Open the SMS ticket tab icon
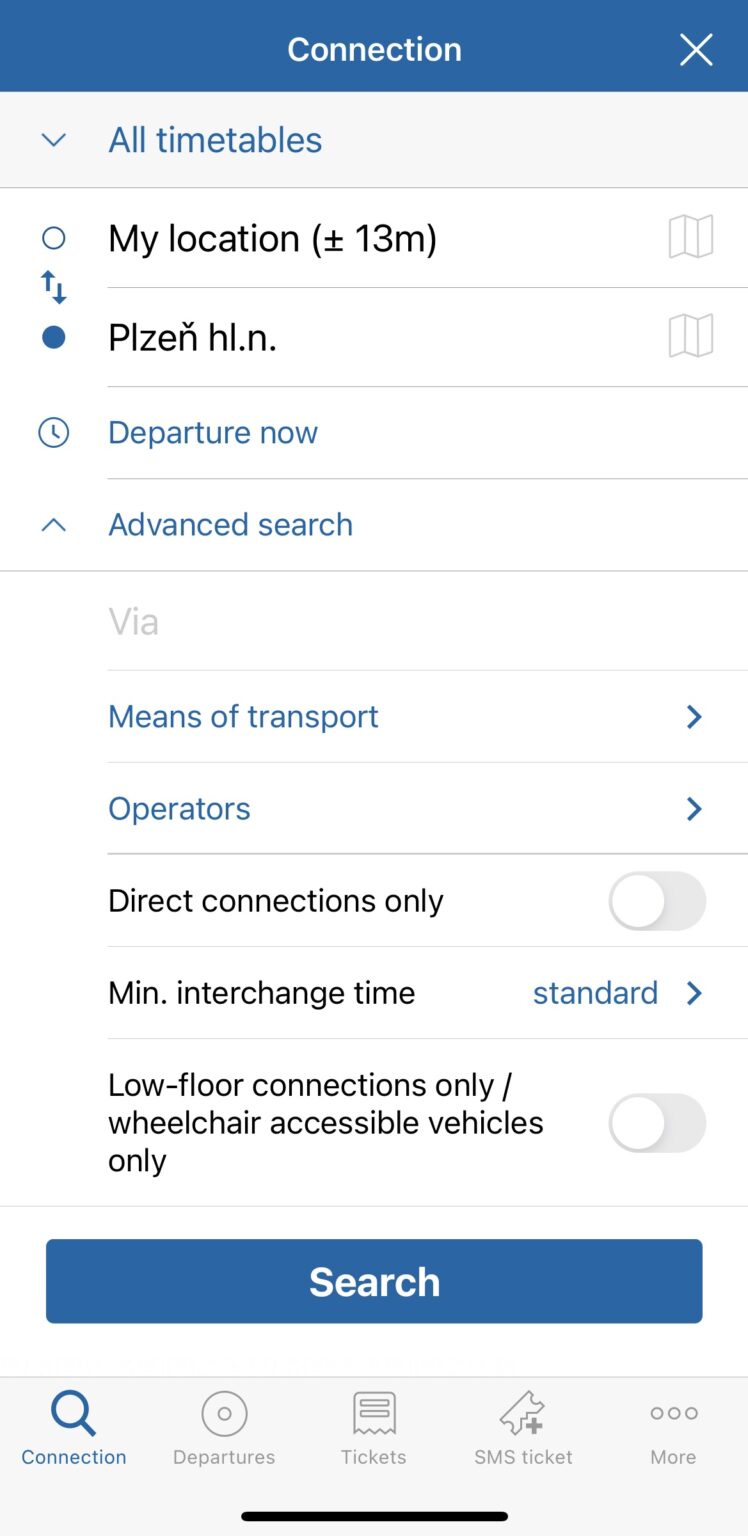The height and width of the screenshot is (1536, 748). [x=523, y=1414]
